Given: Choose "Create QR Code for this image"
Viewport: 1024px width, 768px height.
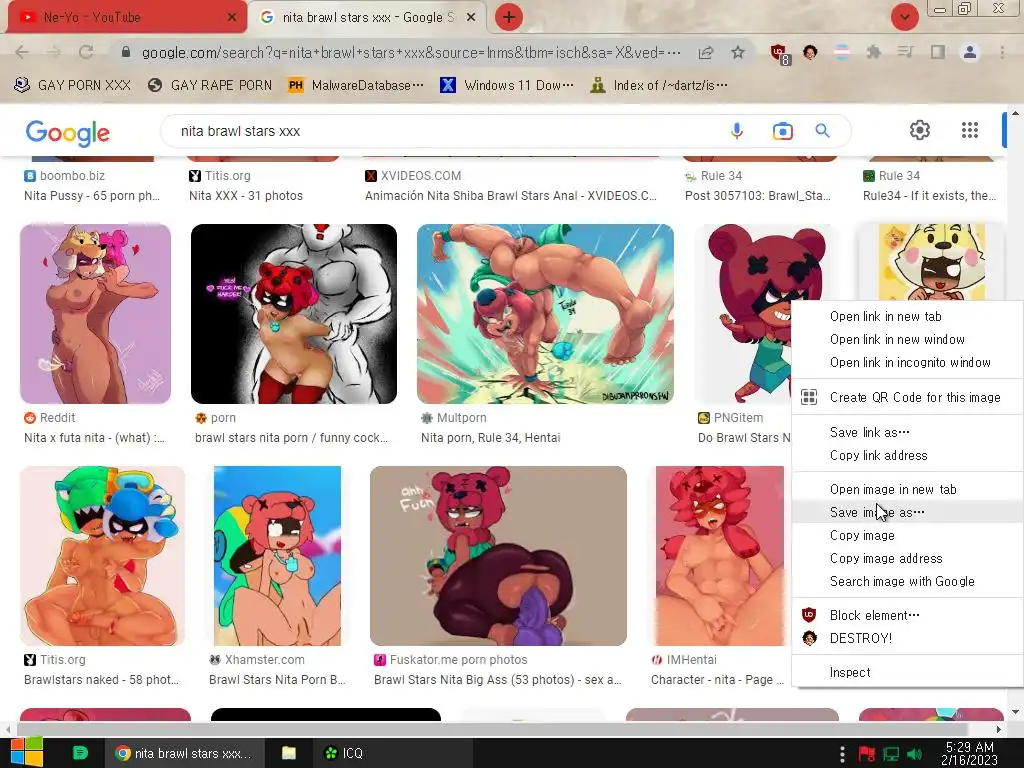Looking at the screenshot, I should pos(914,397).
